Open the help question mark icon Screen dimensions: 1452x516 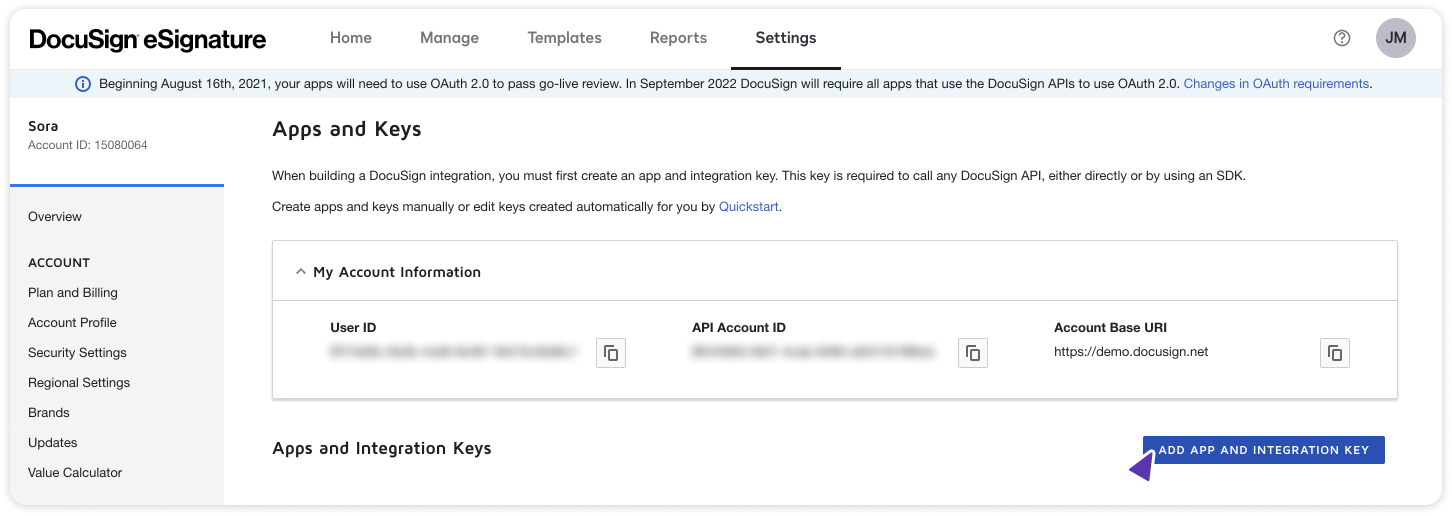1342,38
